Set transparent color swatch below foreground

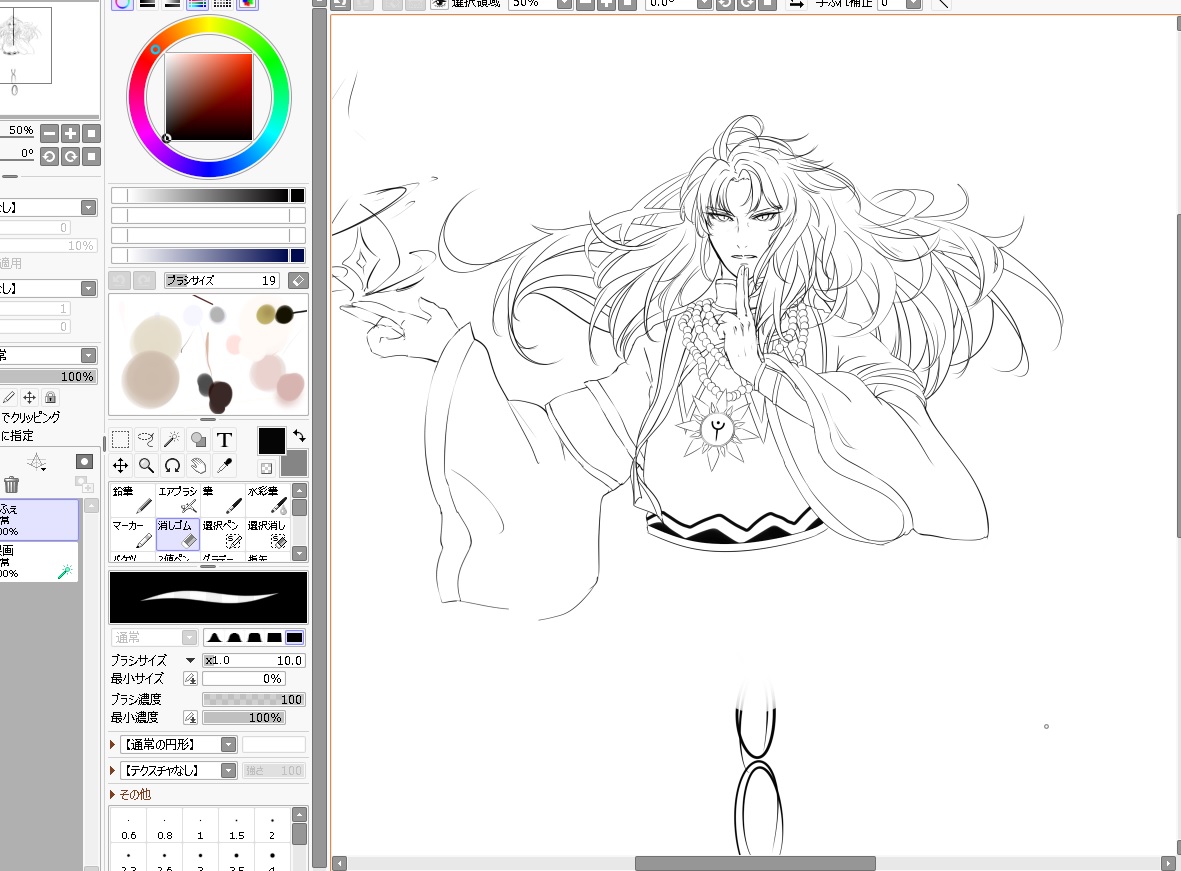pyautogui.click(x=267, y=468)
